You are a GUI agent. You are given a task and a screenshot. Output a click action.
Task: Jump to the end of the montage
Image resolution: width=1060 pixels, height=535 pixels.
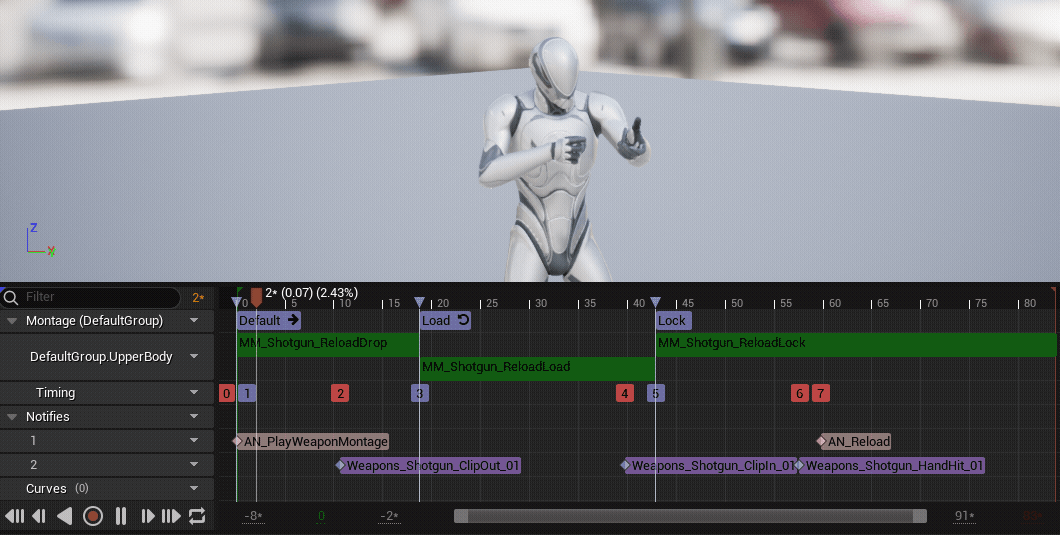[x=171, y=516]
